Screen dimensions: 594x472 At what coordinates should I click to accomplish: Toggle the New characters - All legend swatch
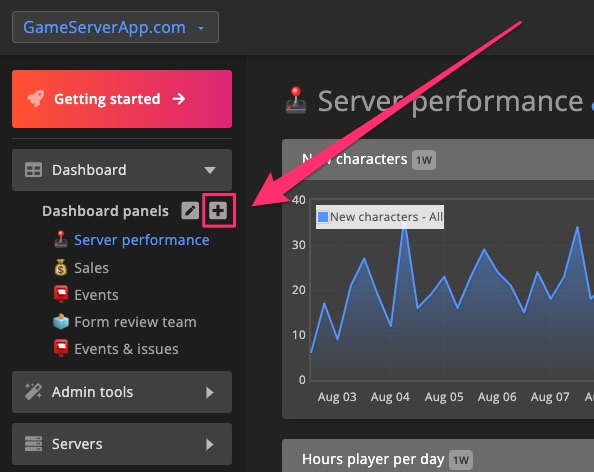coord(323,217)
